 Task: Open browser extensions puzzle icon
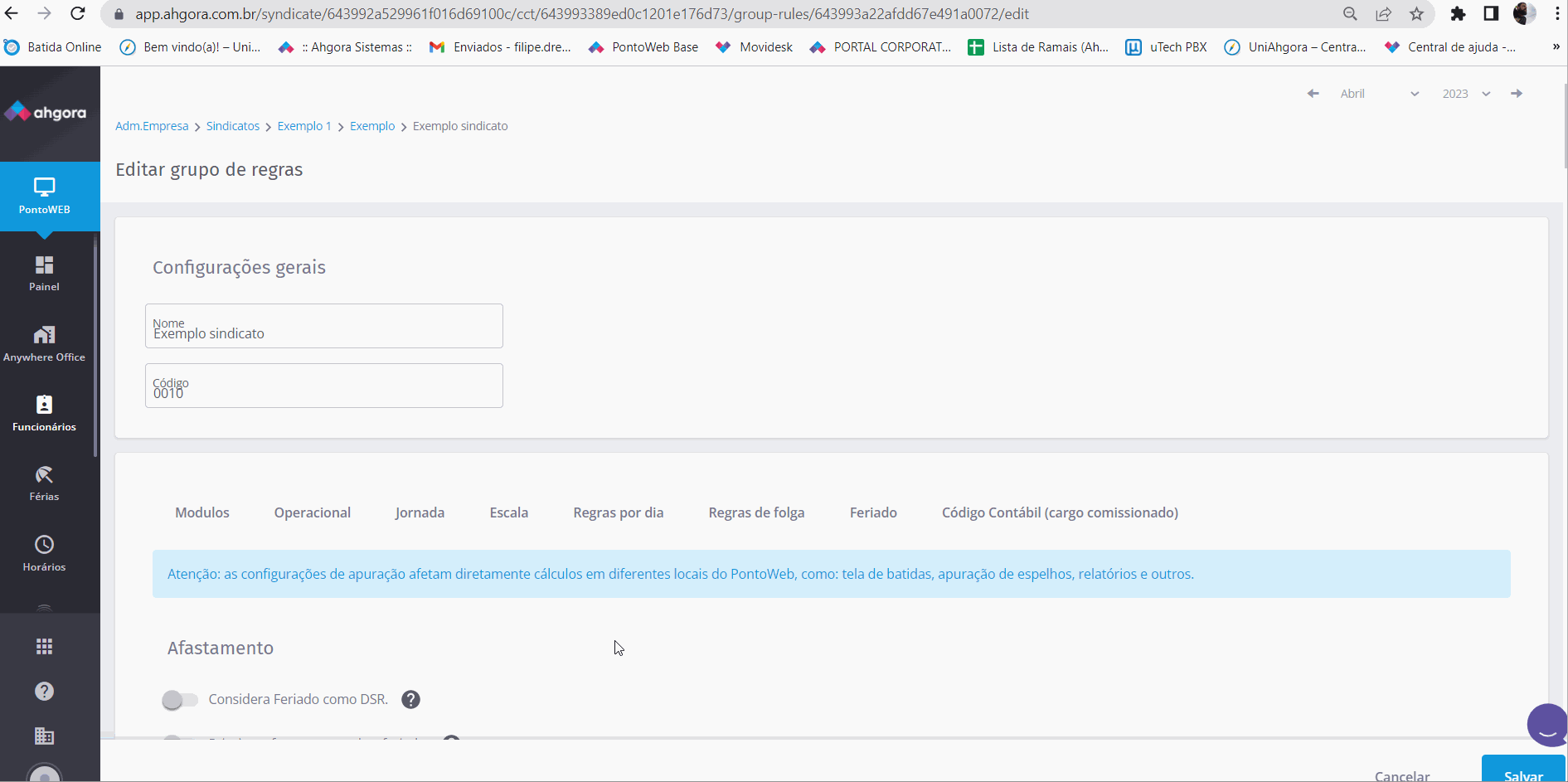click(1458, 14)
